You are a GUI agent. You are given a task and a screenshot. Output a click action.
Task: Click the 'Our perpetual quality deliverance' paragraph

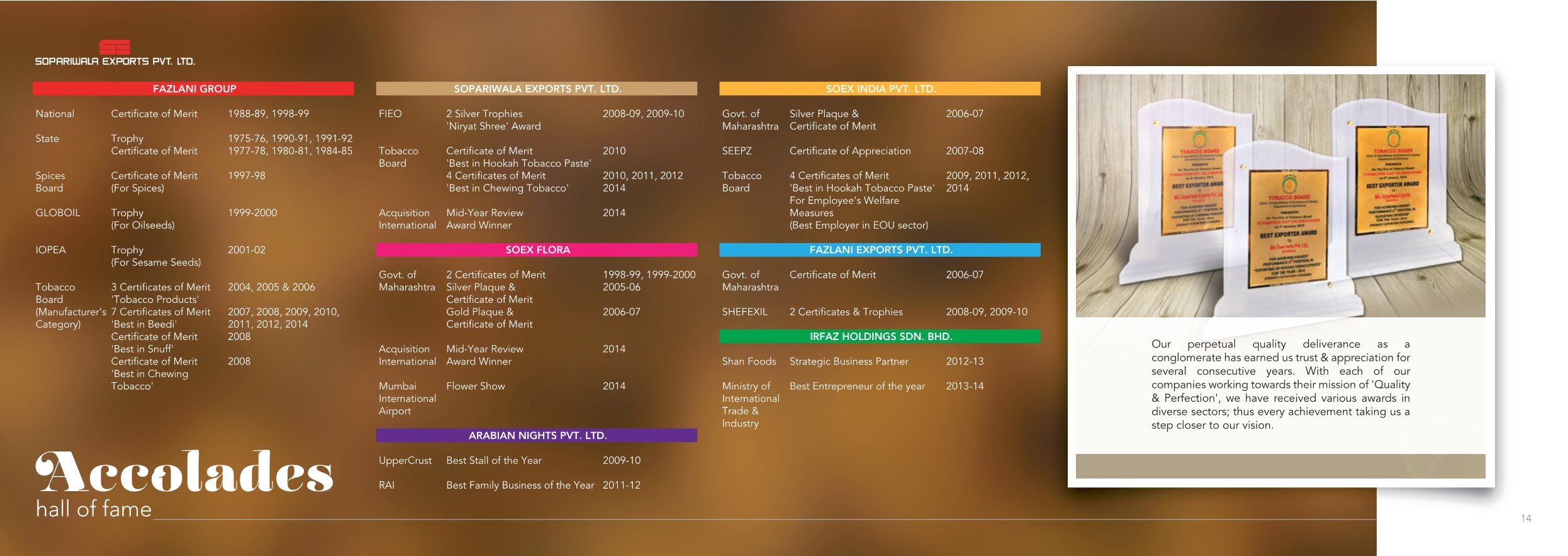coord(1280,385)
